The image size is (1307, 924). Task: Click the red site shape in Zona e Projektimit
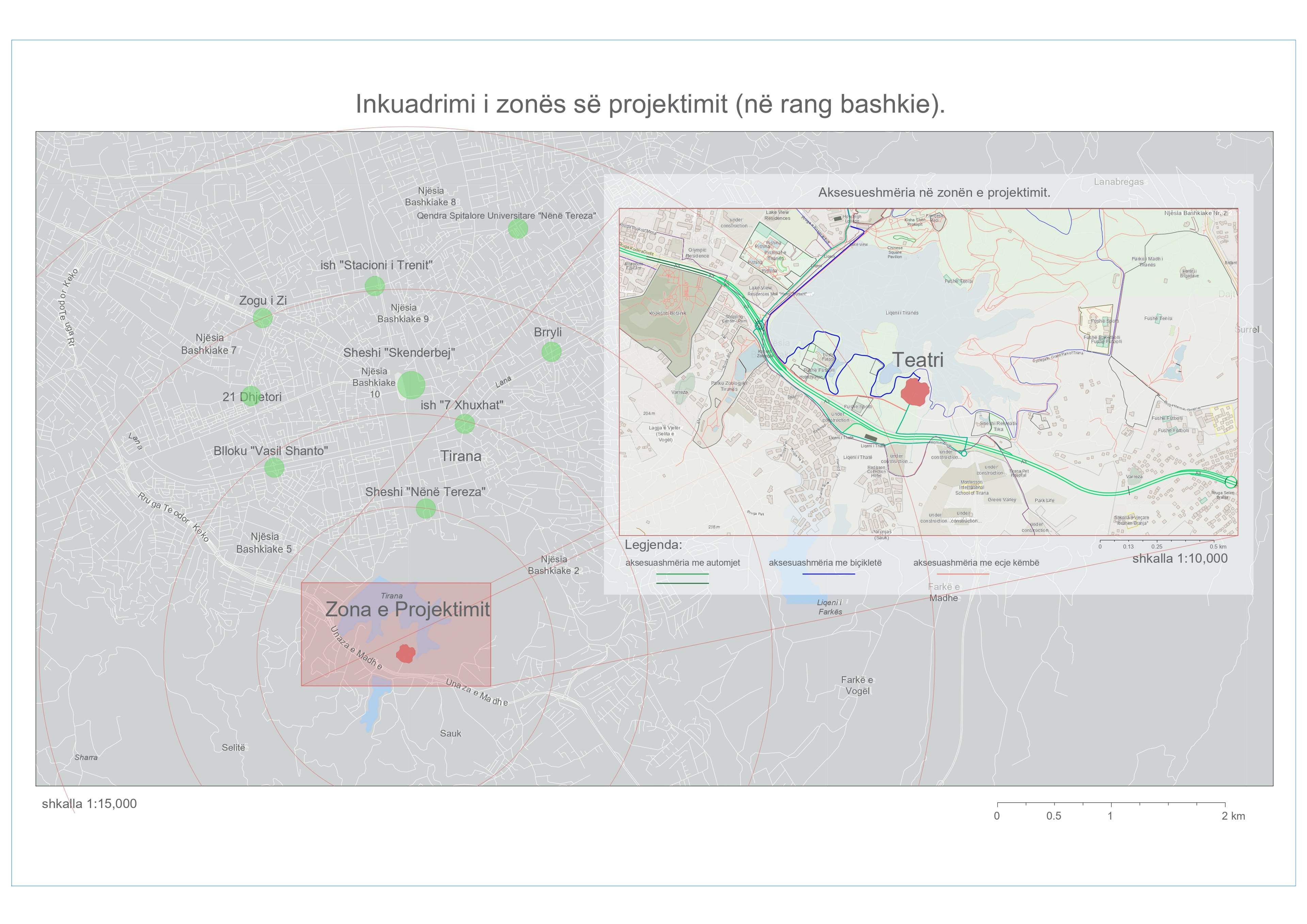405,654
